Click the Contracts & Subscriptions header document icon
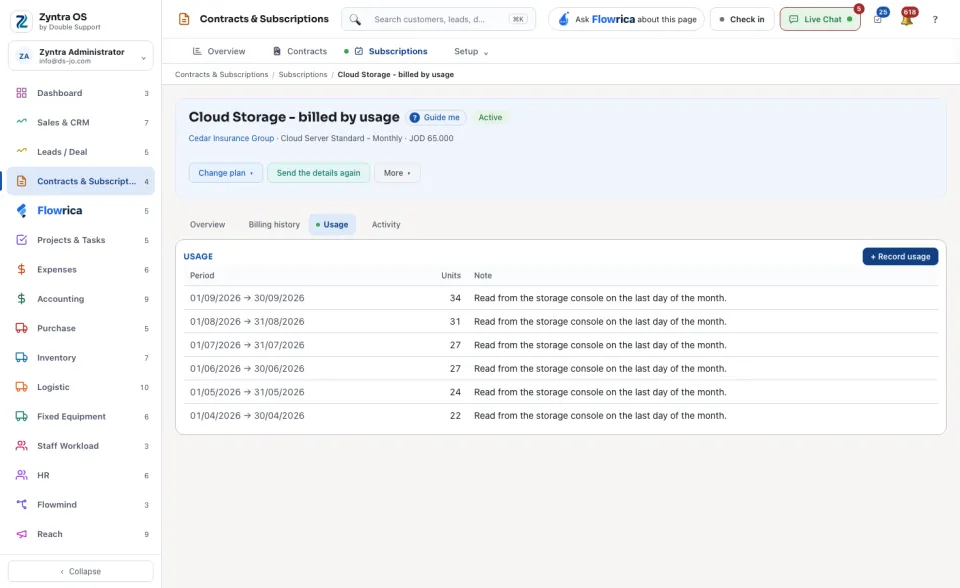Viewport: 960px width, 588px height. click(184, 19)
